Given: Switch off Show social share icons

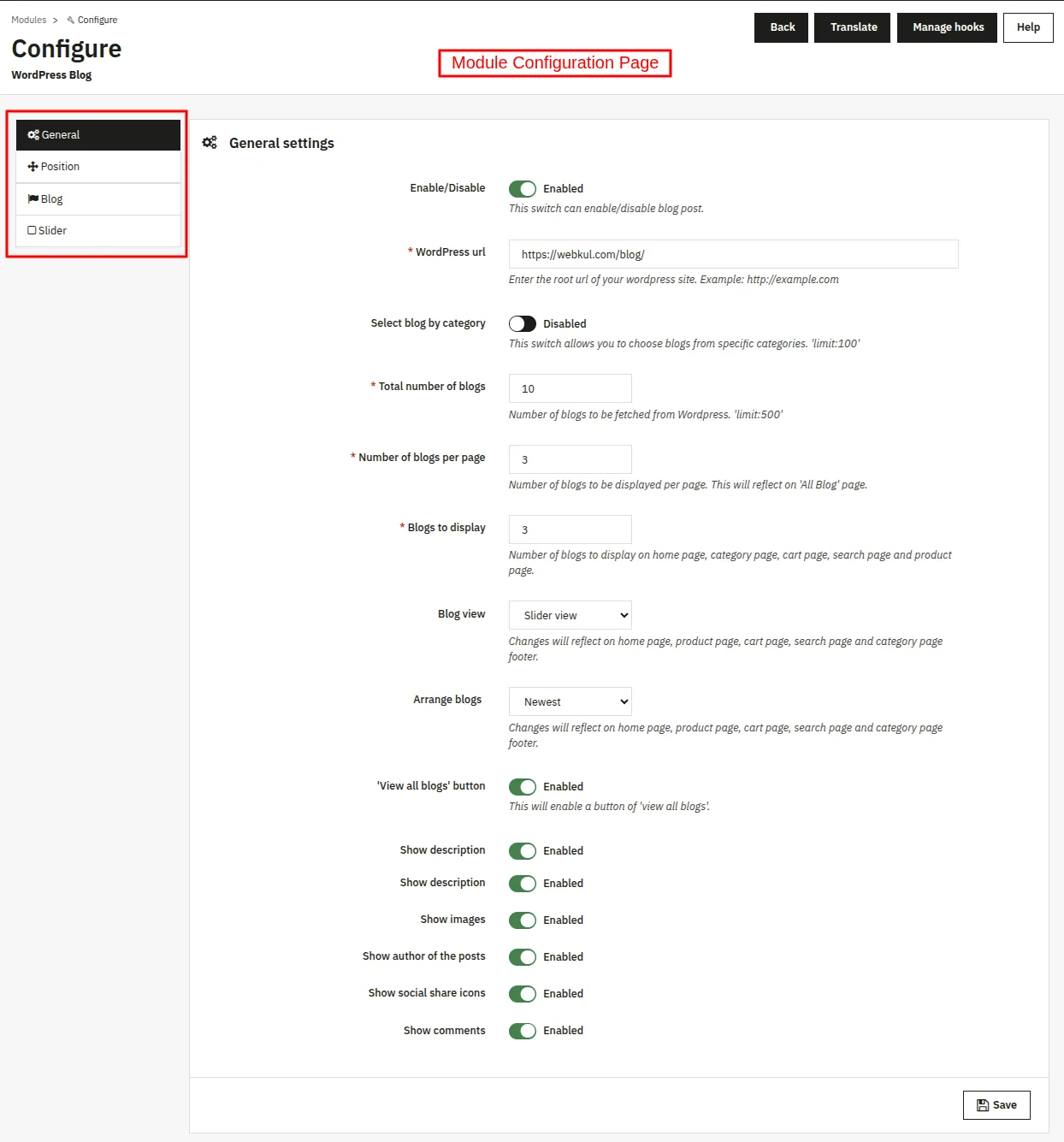Looking at the screenshot, I should pos(523,994).
